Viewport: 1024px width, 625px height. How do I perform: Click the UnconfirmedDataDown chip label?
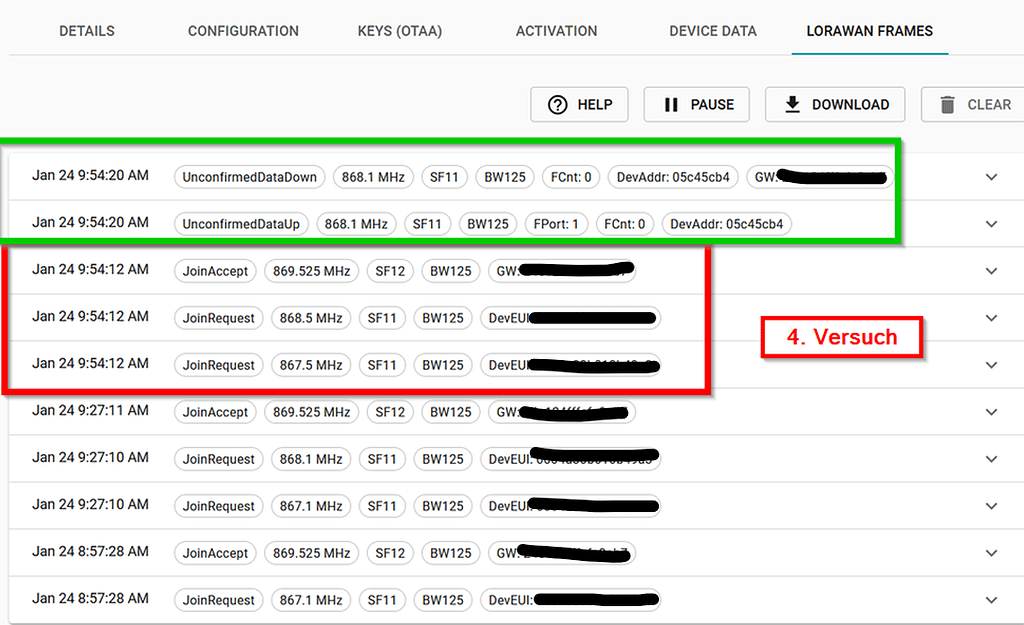point(249,177)
